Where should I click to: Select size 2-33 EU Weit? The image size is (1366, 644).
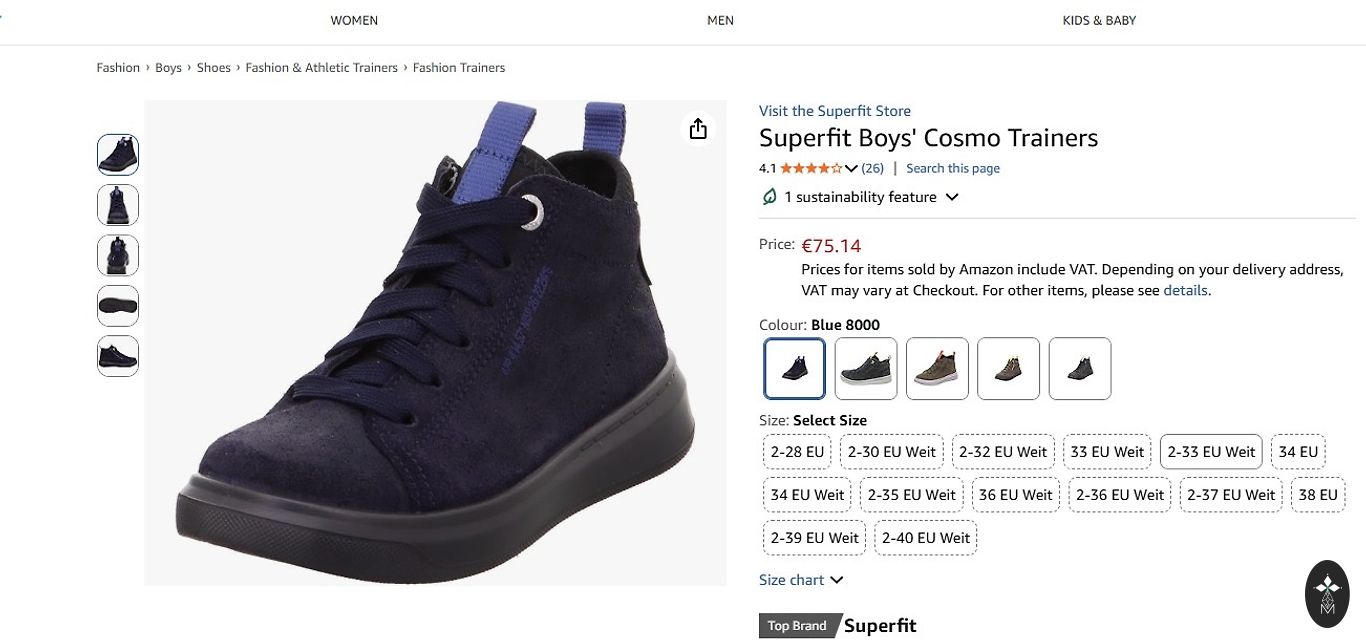pos(1211,452)
